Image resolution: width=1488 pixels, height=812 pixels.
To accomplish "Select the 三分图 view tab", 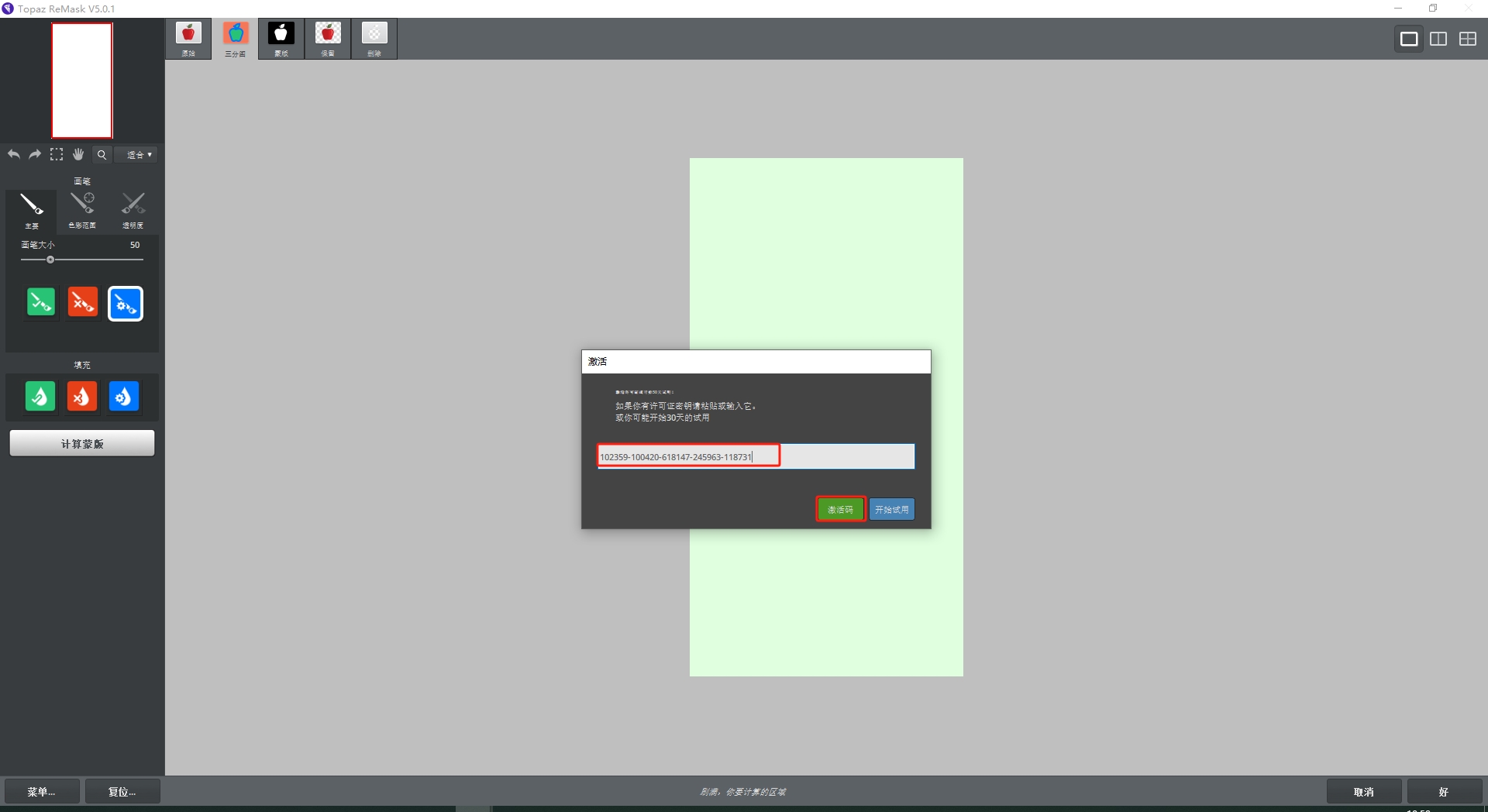I will click(x=235, y=39).
